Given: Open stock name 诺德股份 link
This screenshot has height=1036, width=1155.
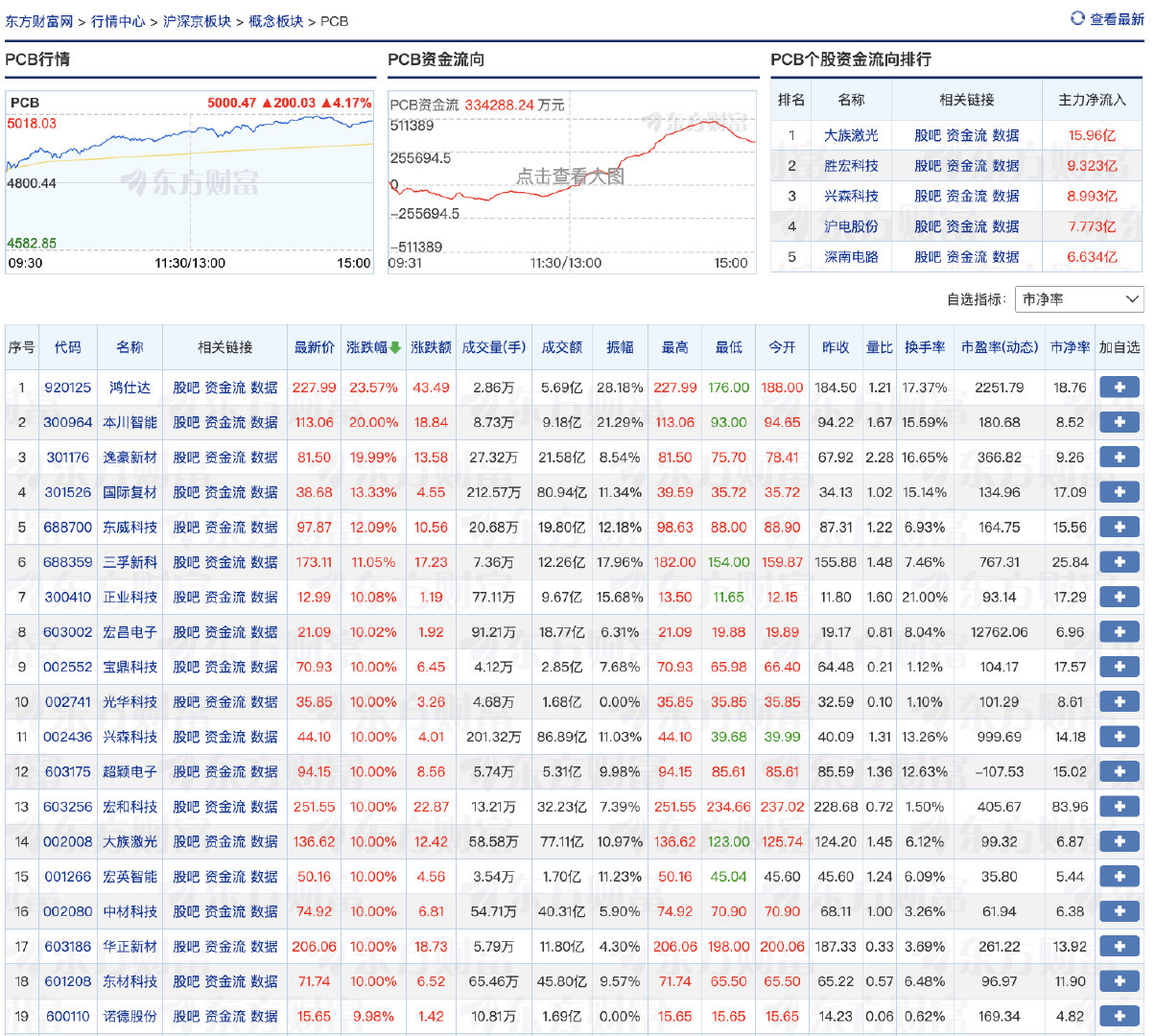Looking at the screenshot, I should click(130, 1016).
